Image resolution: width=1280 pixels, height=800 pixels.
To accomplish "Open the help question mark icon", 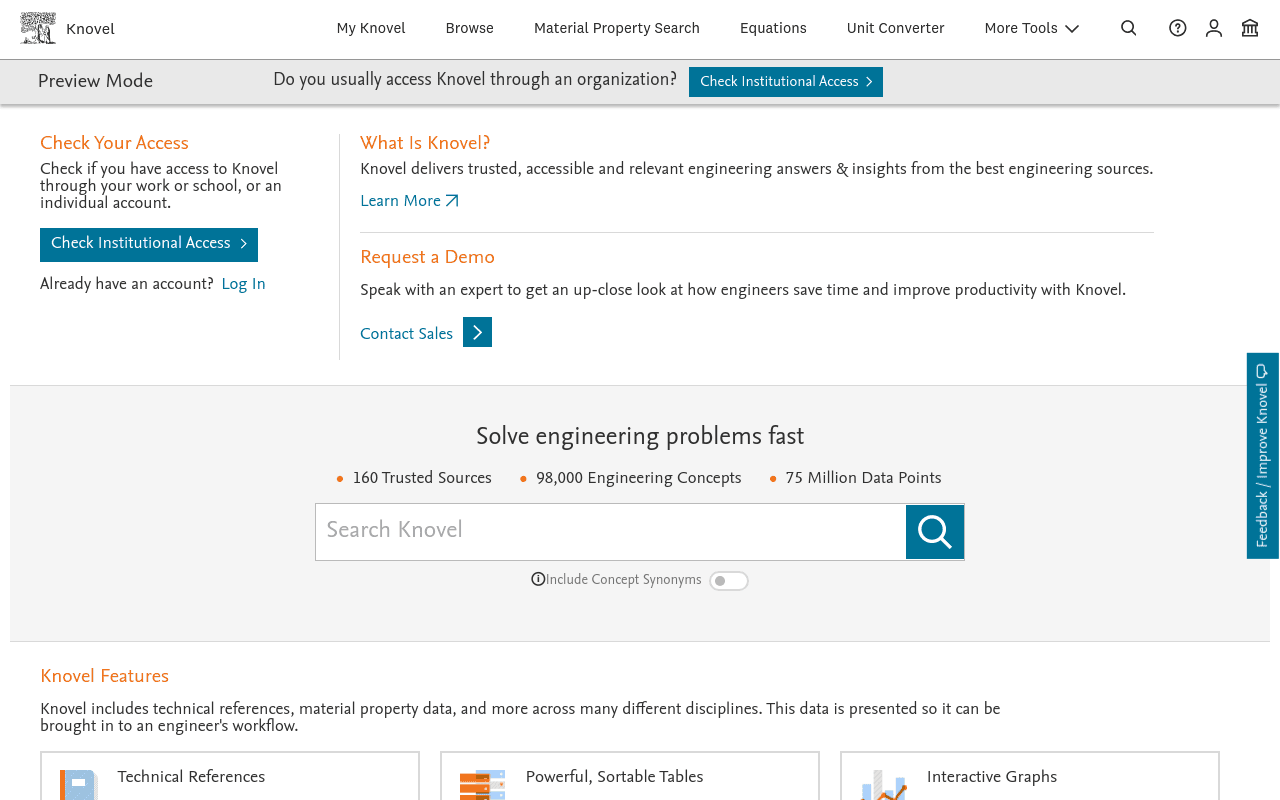I will [1178, 28].
